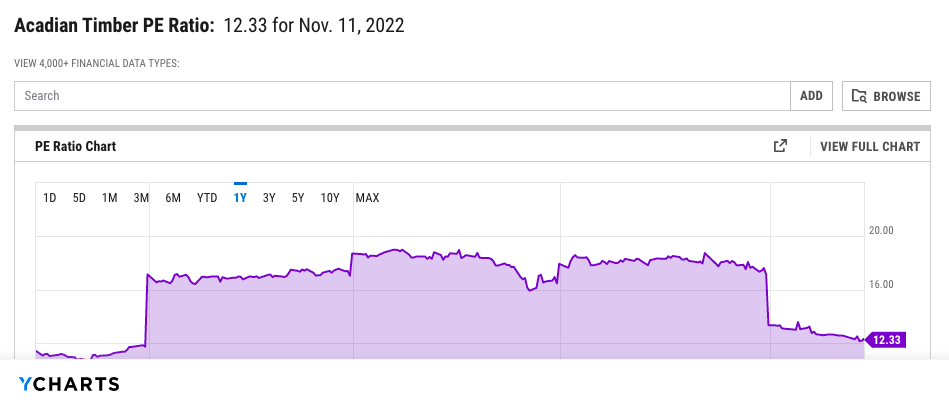
Task: Select the 5D time range
Action: 79,198
